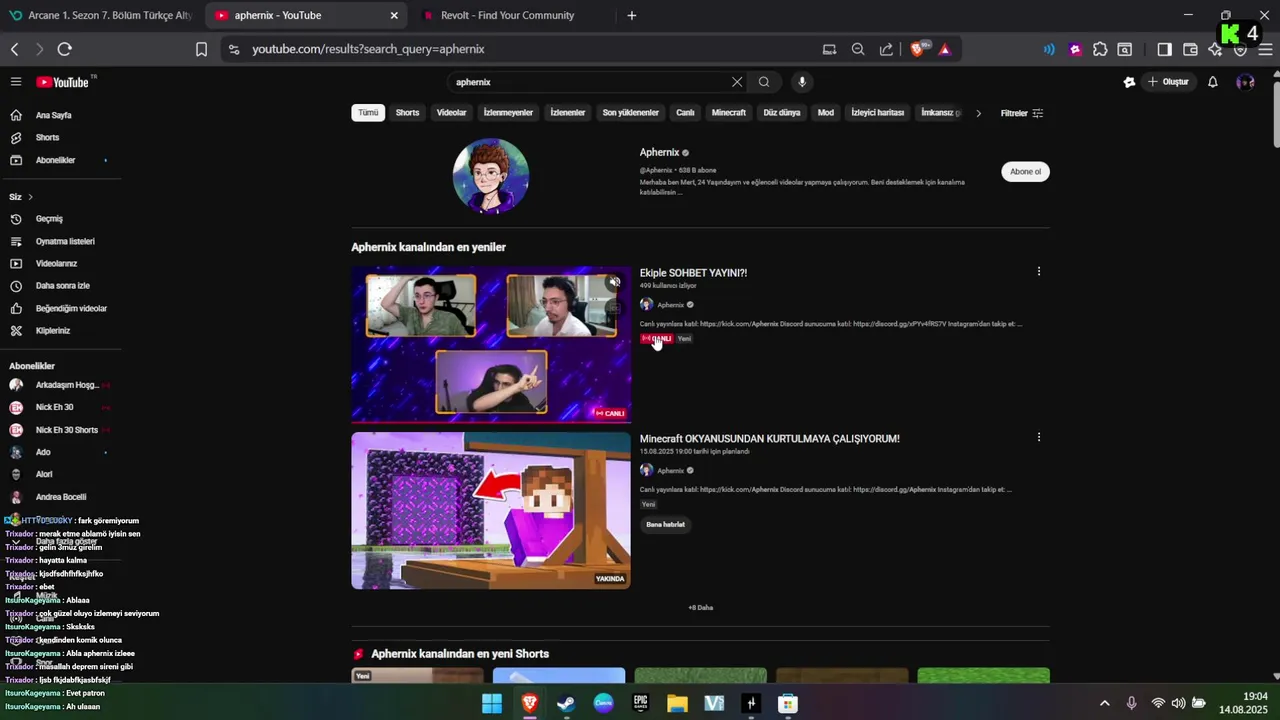This screenshot has height=720, width=1280.
Task: Open more options for Minecraft OKYANUSUNDAN video
Action: pyautogui.click(x=1038, y=437)
